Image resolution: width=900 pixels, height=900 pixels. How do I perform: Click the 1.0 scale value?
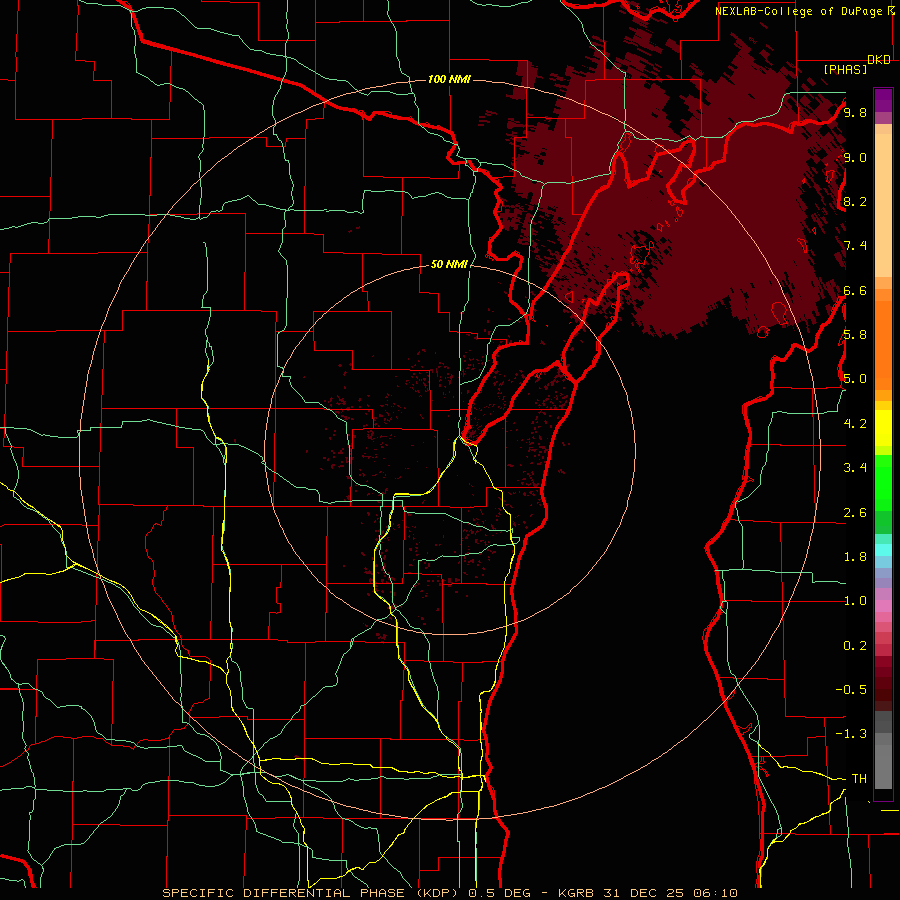click(855, 601)
